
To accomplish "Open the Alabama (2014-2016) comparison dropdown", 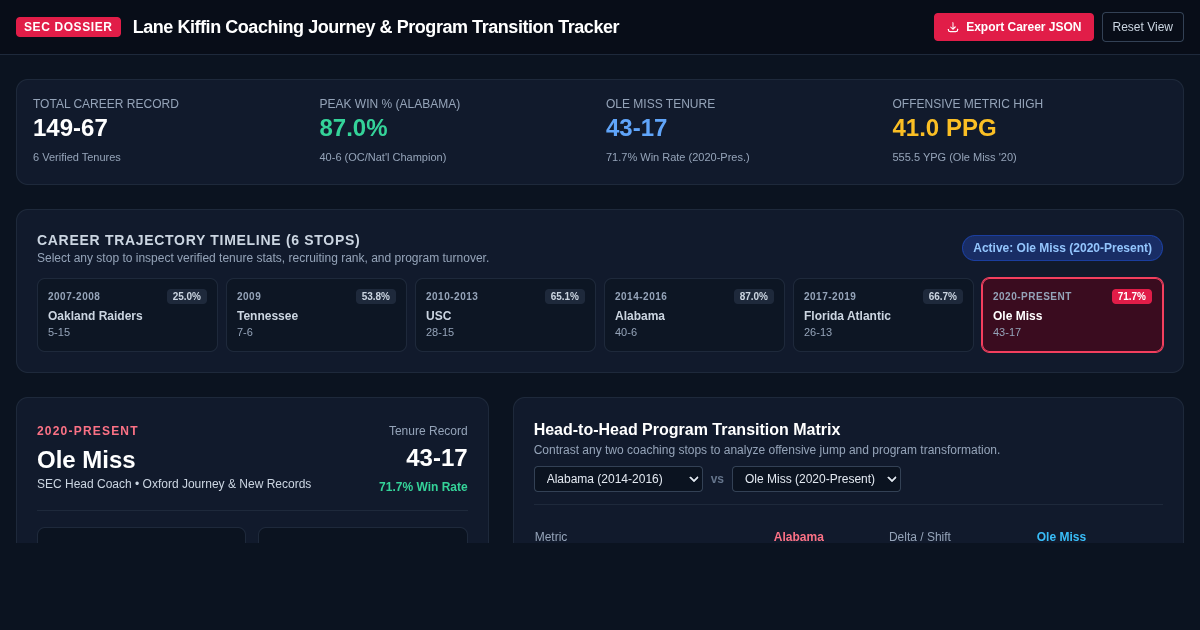I will coord(618,479).
